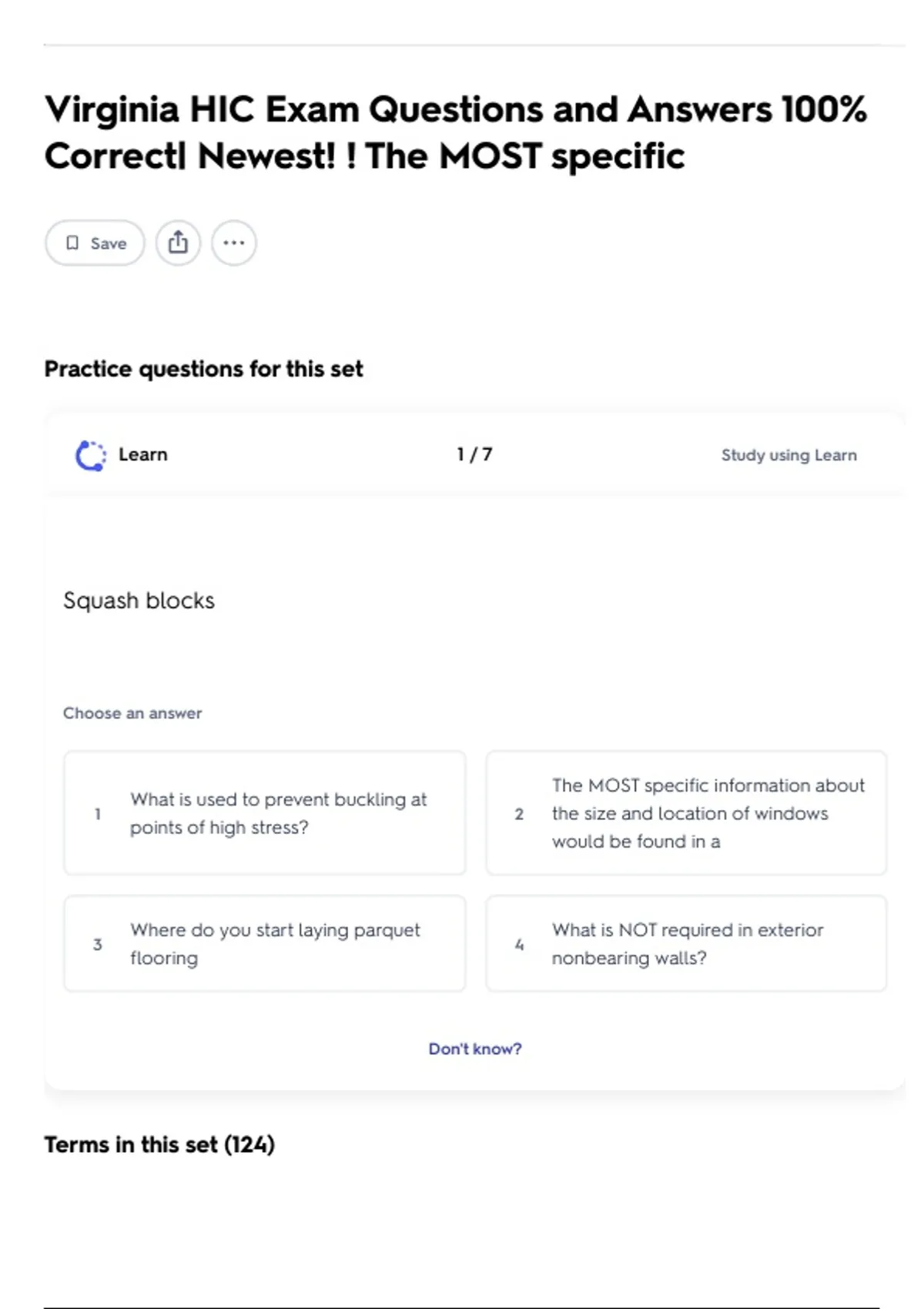Viewport: 924px width, 1309px height.
Task: Click the 1 / 7 question counter
Action: point(474,454)
